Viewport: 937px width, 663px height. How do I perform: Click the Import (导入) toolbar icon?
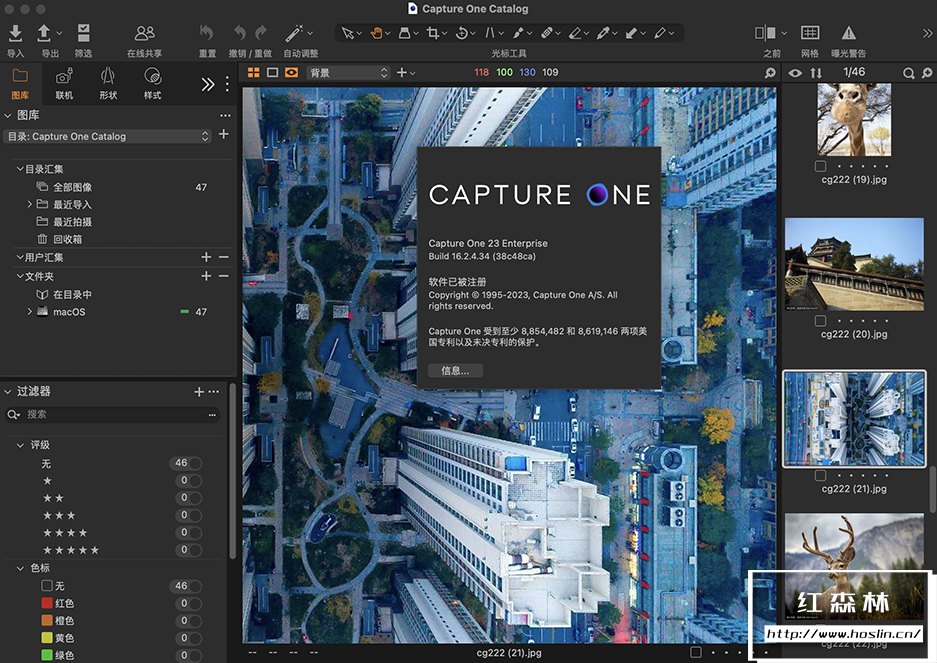(15, 33)
